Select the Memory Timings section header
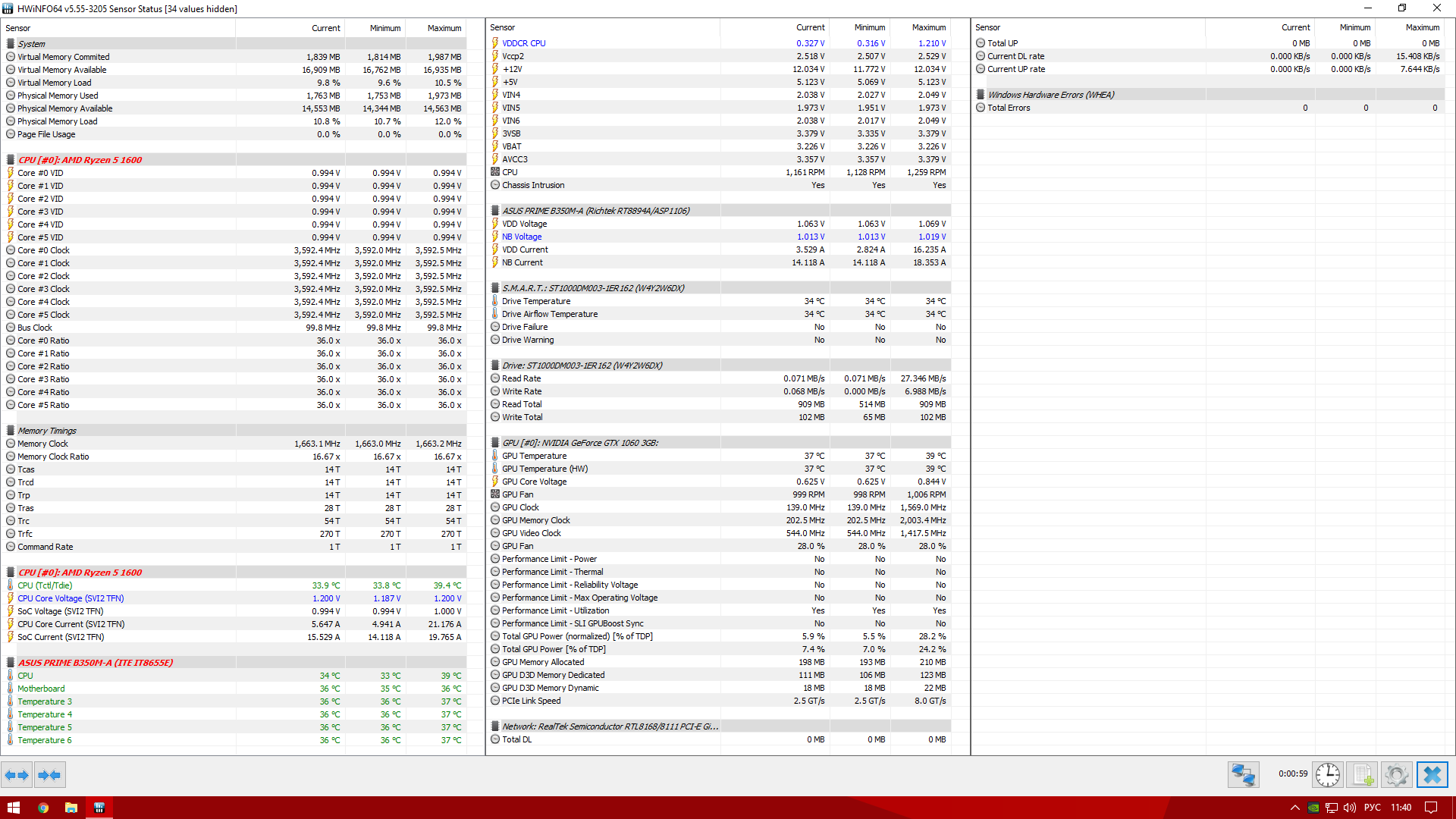Screen dimensions: 1456x819 [x=47, y=431]
